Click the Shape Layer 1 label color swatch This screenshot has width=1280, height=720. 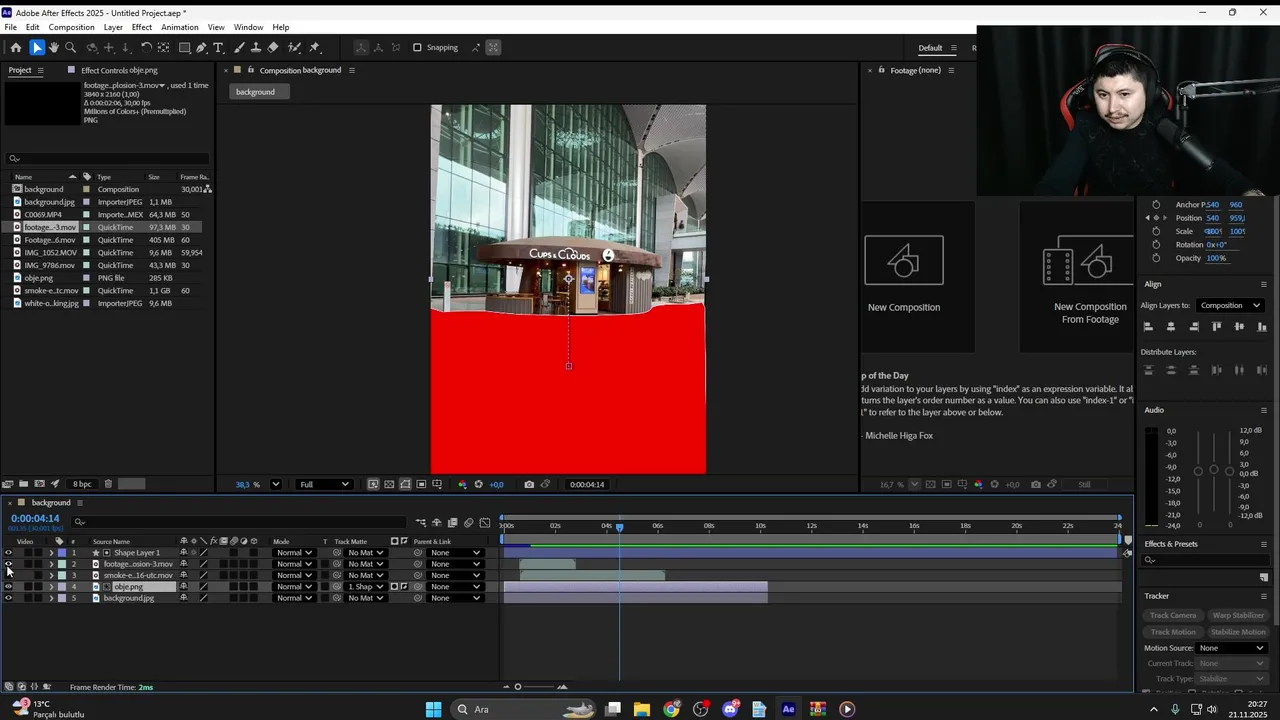(x=62, y=553)
